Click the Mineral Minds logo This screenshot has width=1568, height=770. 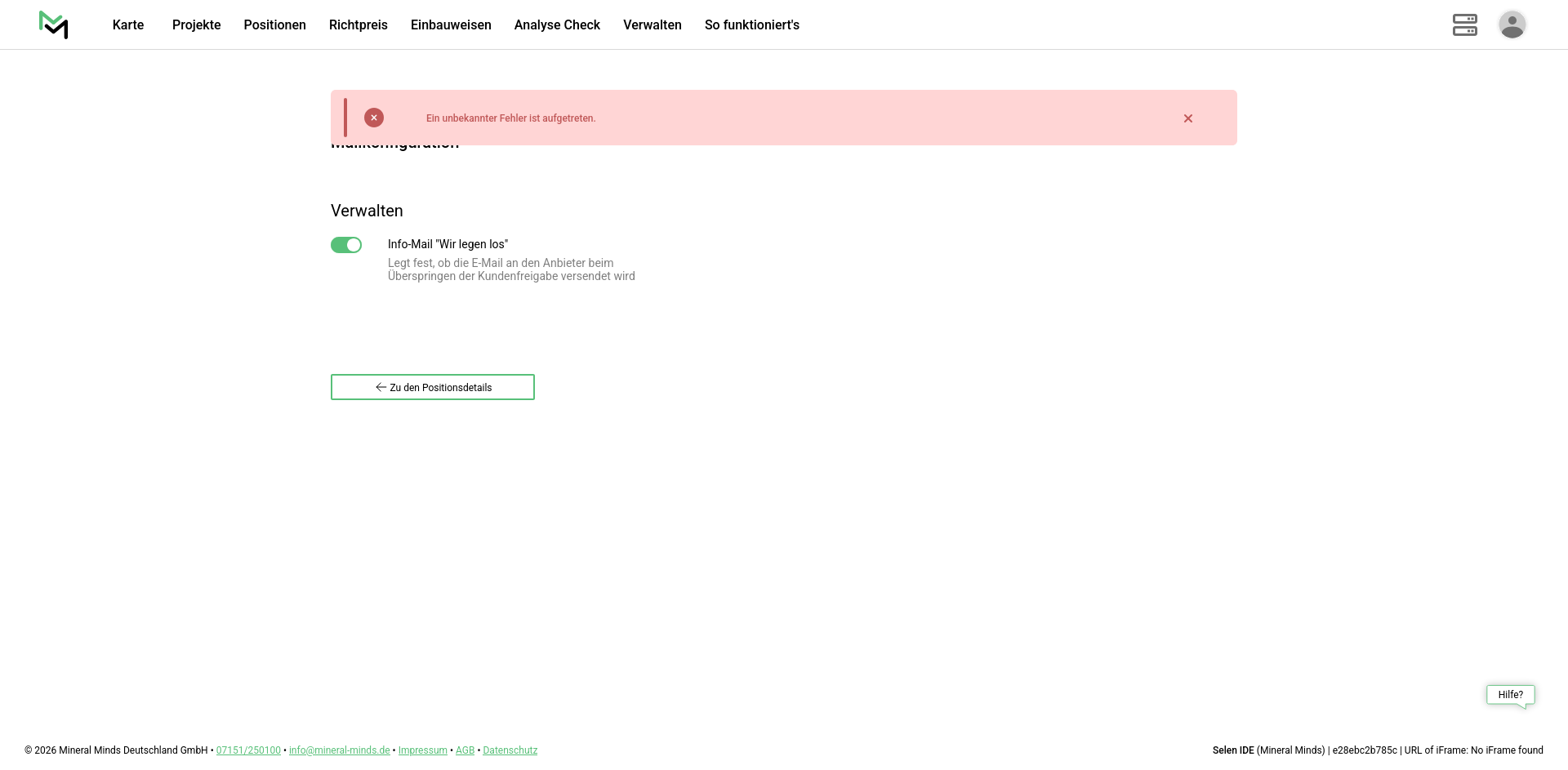(54, 24)
